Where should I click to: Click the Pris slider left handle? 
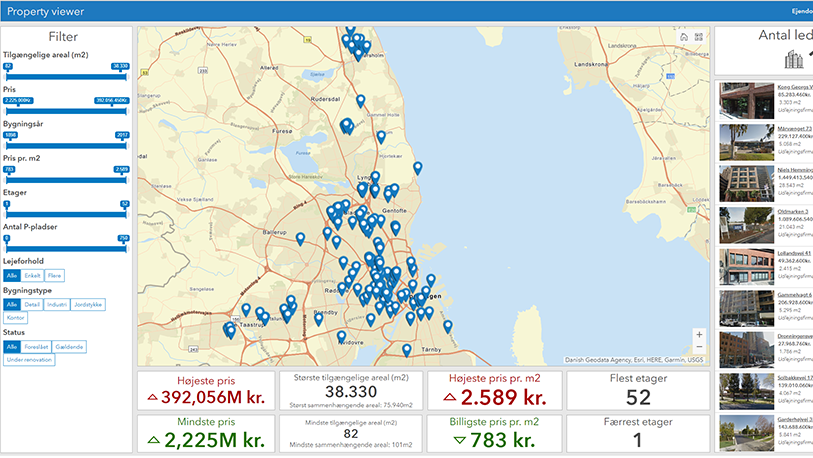pyautogui.click(x=8, y=108)
